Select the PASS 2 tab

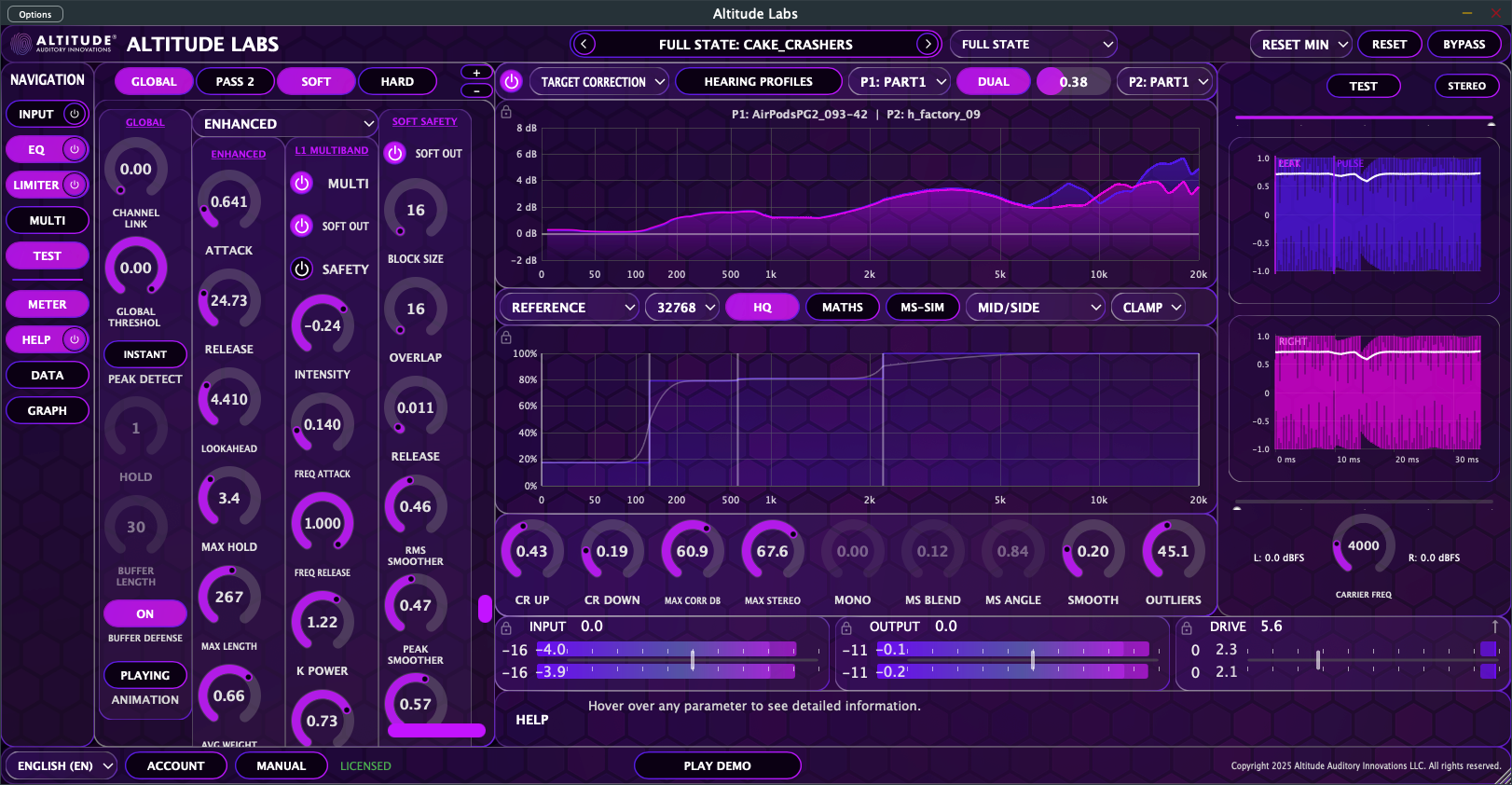[x=235, y=81]
